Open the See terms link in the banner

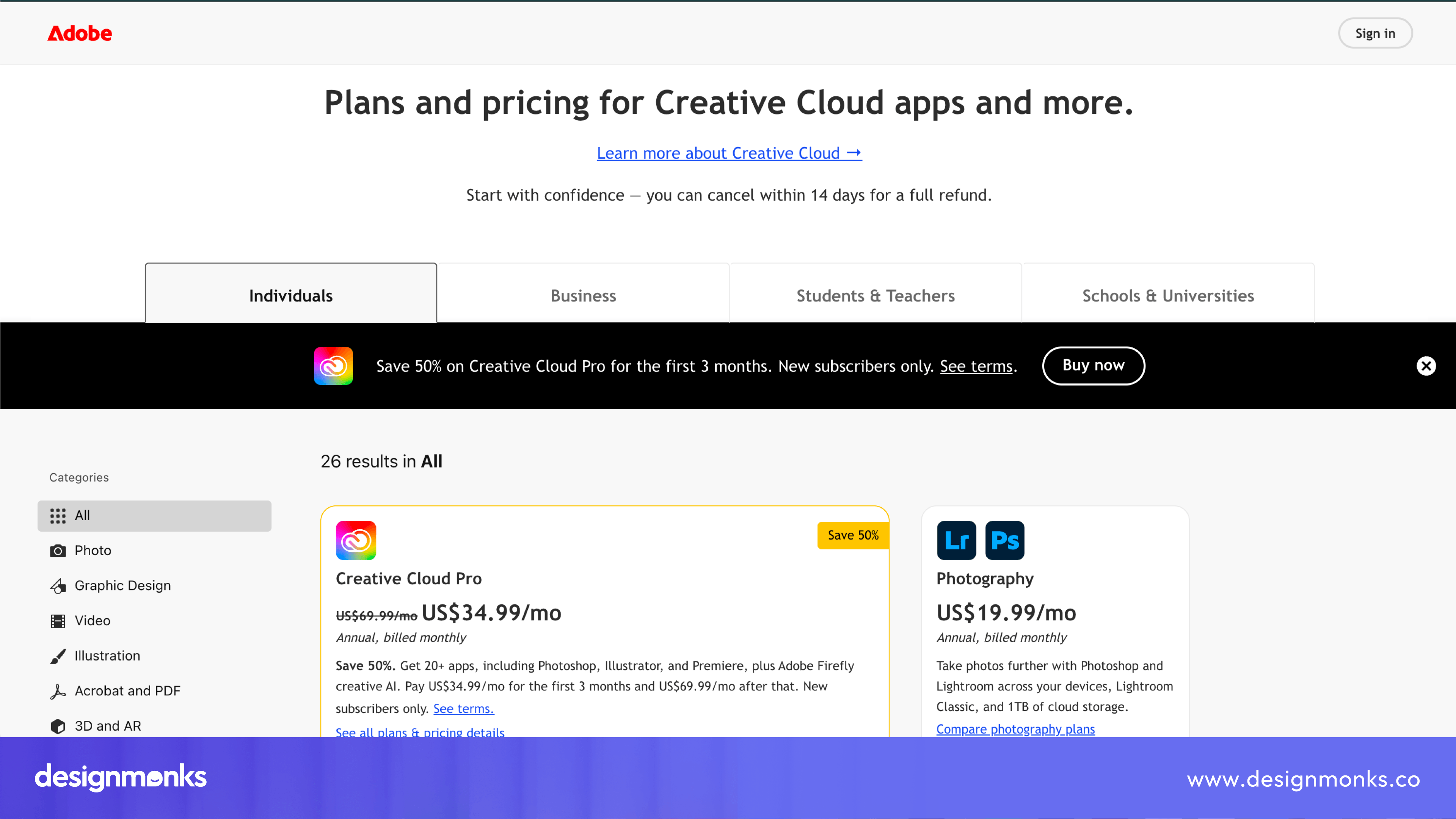point(976,367)
